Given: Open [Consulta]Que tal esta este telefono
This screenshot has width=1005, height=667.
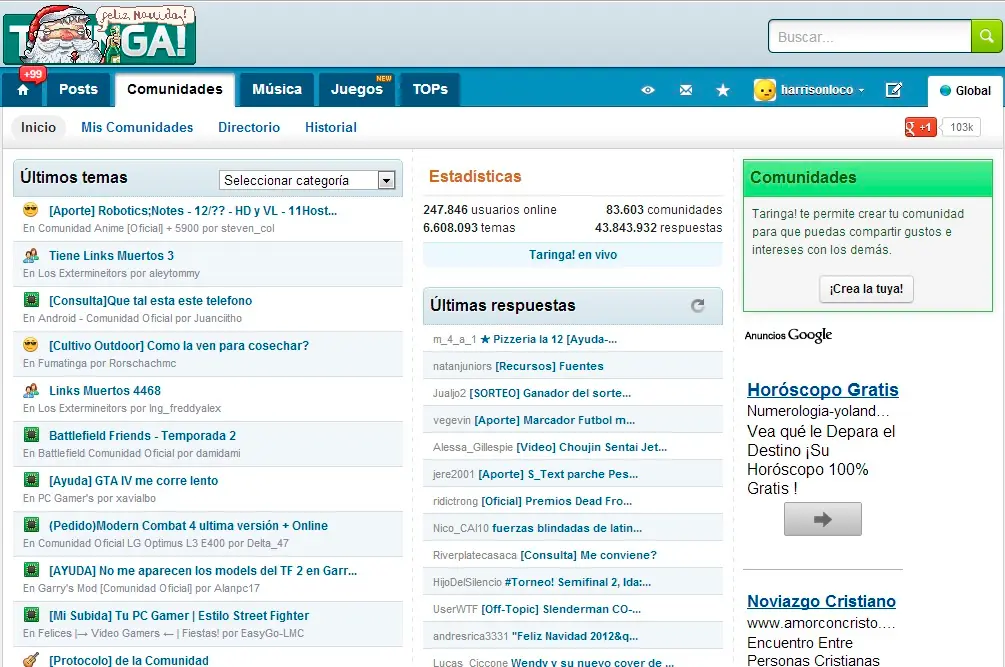Looking at the screenshot, I should pyautogui.click(x=151, y=301).
